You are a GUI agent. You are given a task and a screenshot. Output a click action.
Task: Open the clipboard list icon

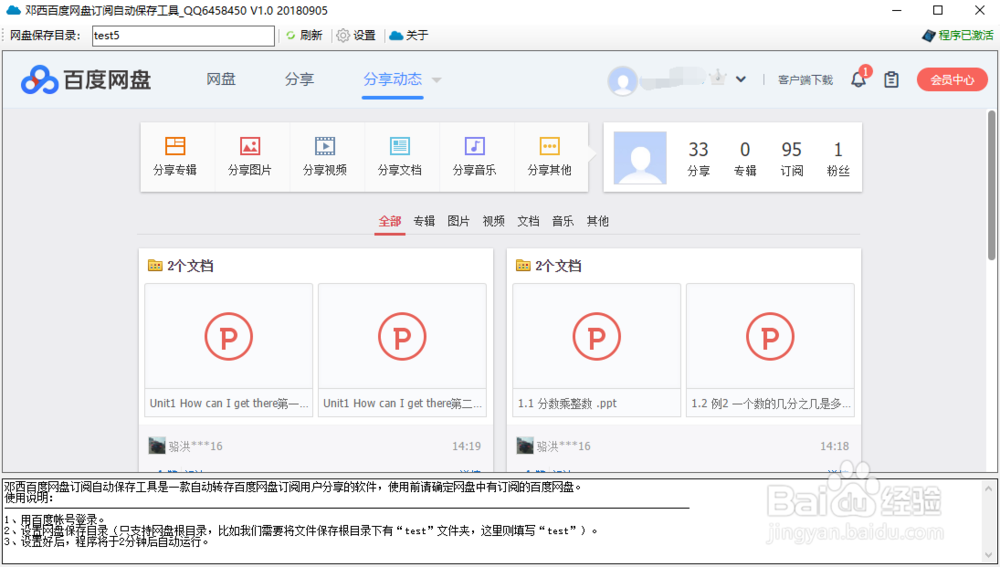click(x=891, y=80)
